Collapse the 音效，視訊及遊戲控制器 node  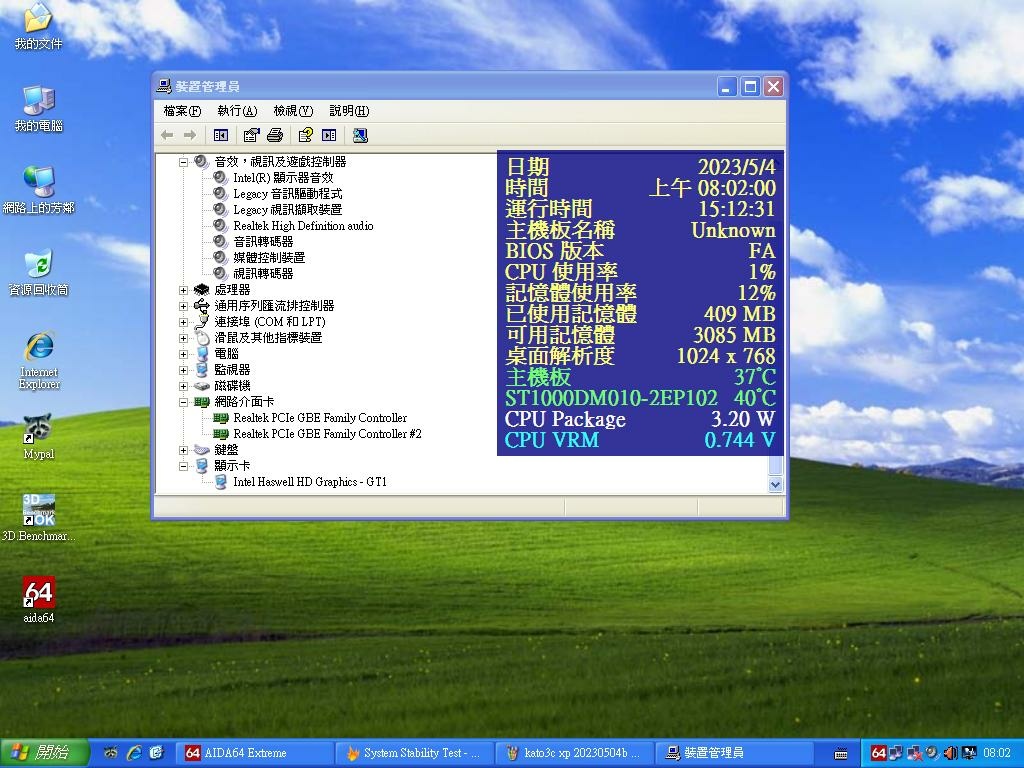184,162
